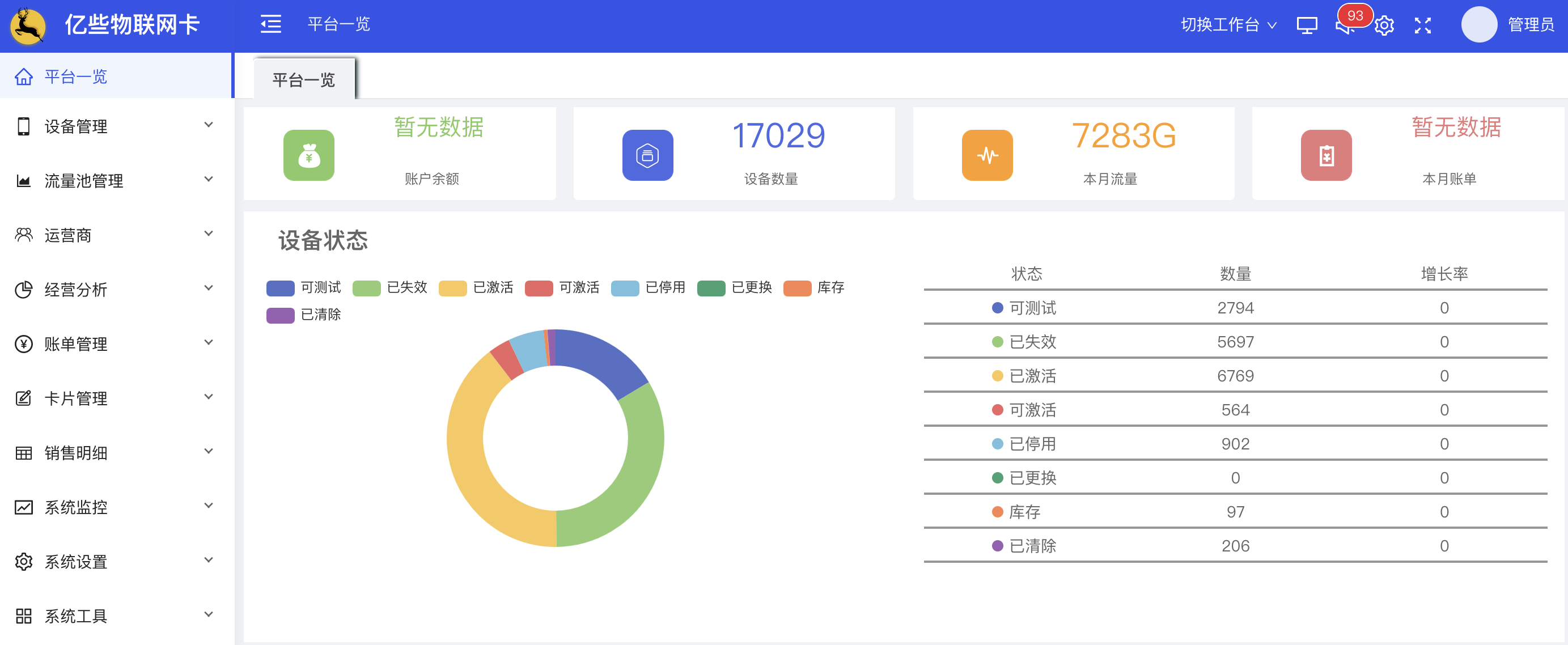
Task: Open the monitor screen icon in header
Action: 1306,25
